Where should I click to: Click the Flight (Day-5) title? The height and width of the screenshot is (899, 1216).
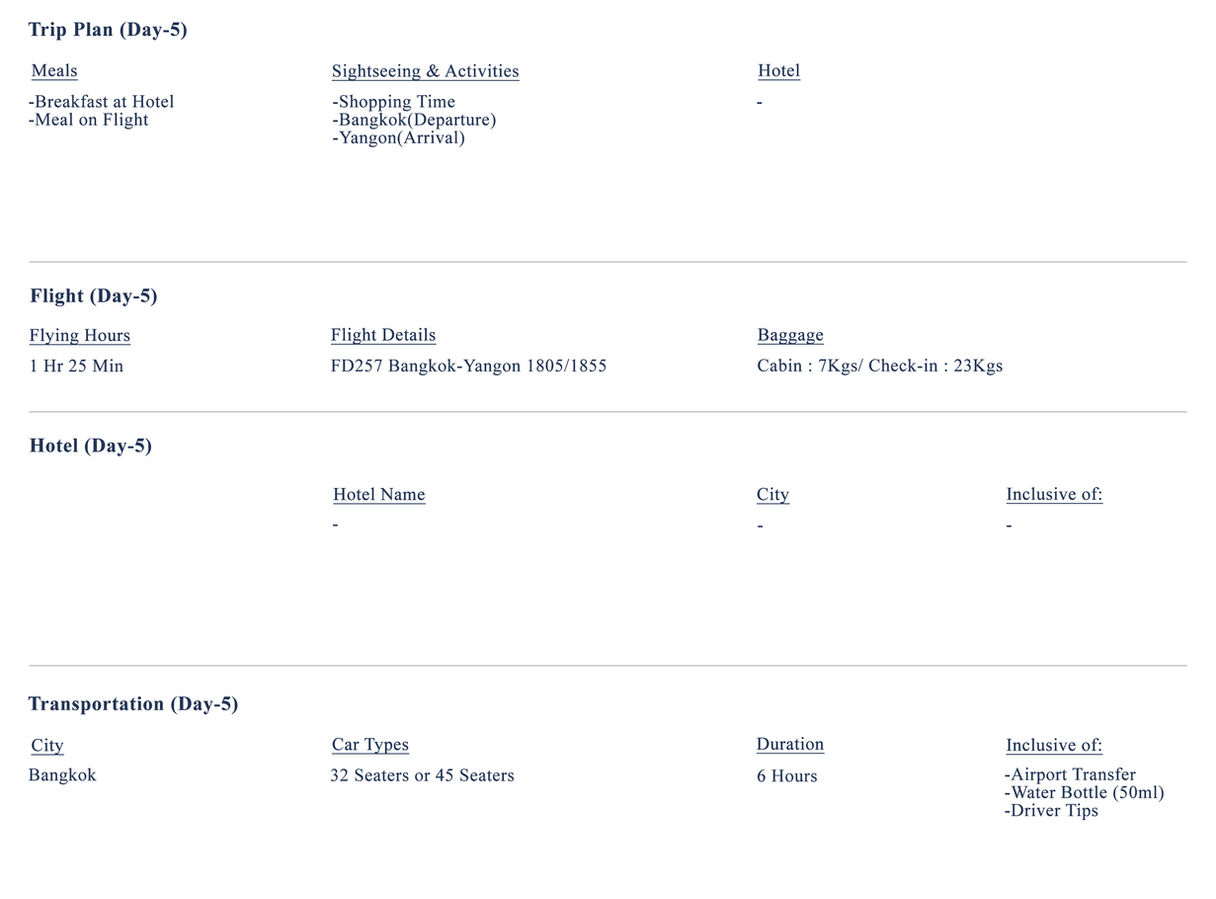pyautogui.click(x=94, y=296)
